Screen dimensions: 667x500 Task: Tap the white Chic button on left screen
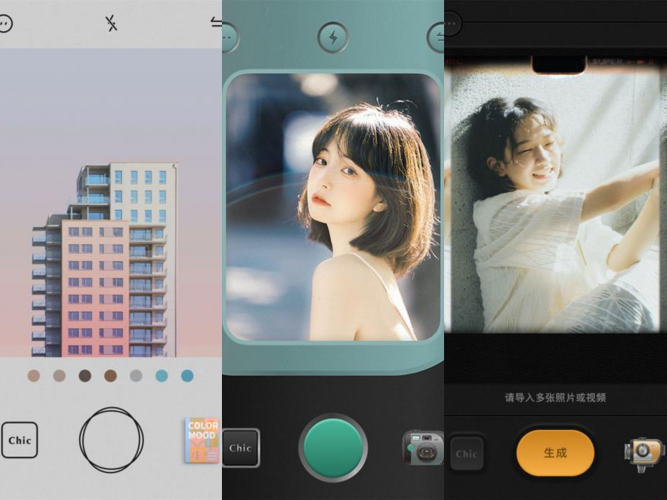pyautogui.click(x=19, y=440)
